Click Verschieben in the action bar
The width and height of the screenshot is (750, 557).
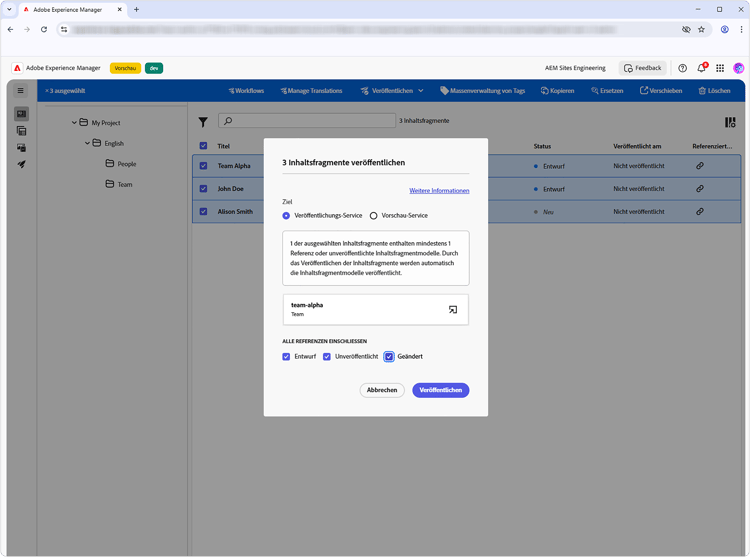tap(661, 91)
